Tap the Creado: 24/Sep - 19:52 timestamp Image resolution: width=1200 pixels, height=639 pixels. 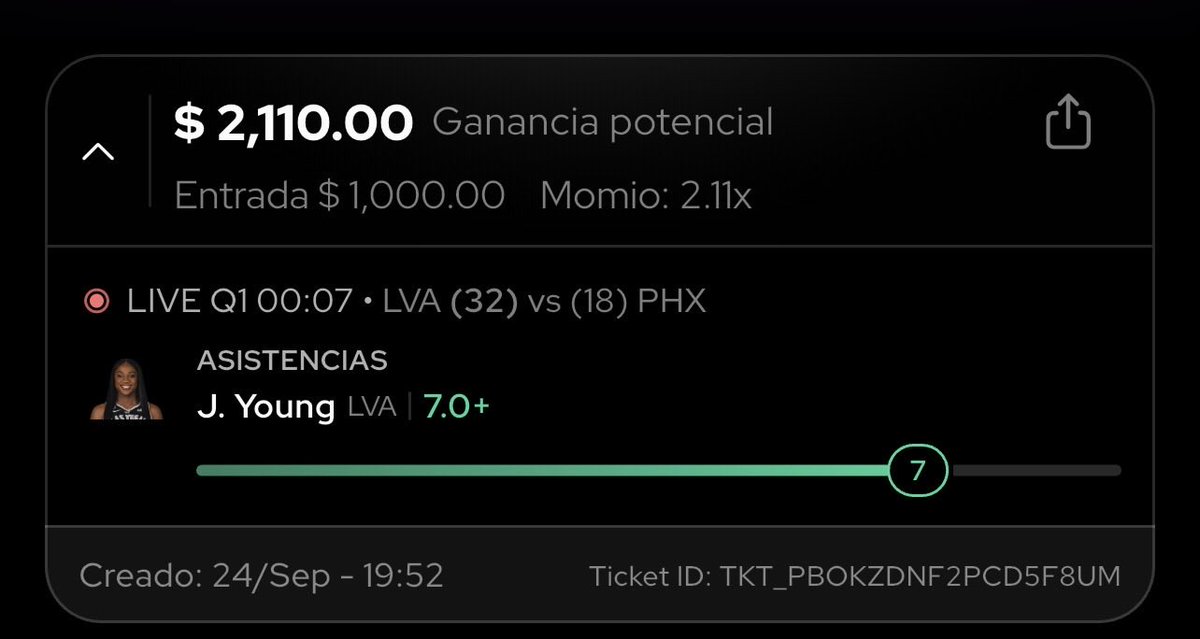click(261, 577)
